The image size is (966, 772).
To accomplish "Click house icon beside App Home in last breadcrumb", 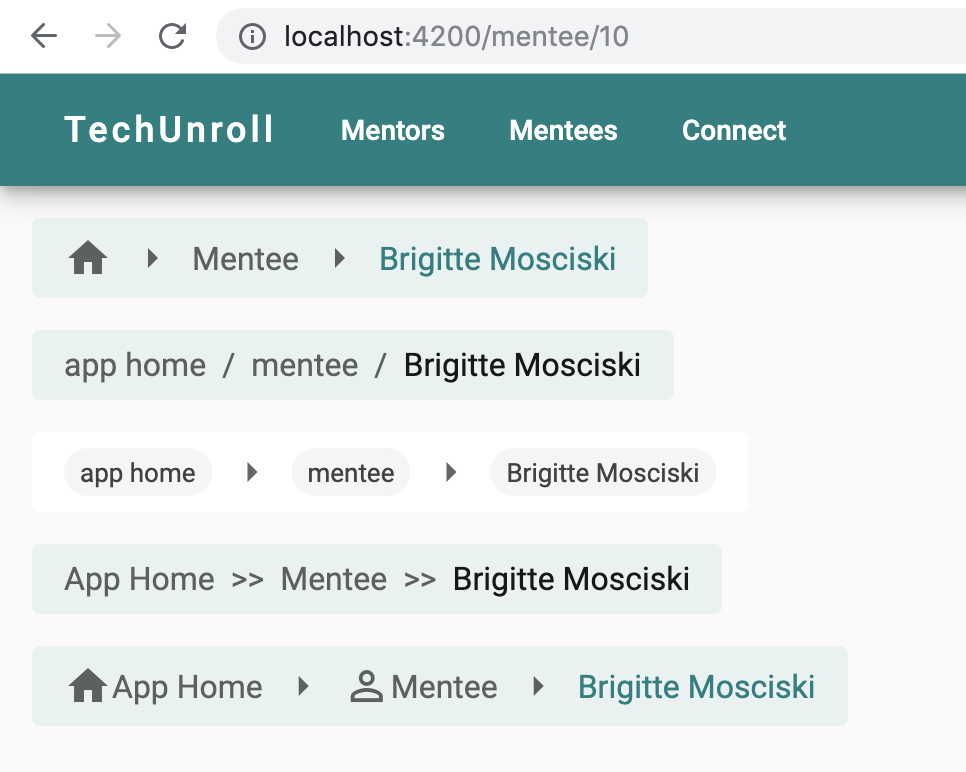I will pos(88,687).
